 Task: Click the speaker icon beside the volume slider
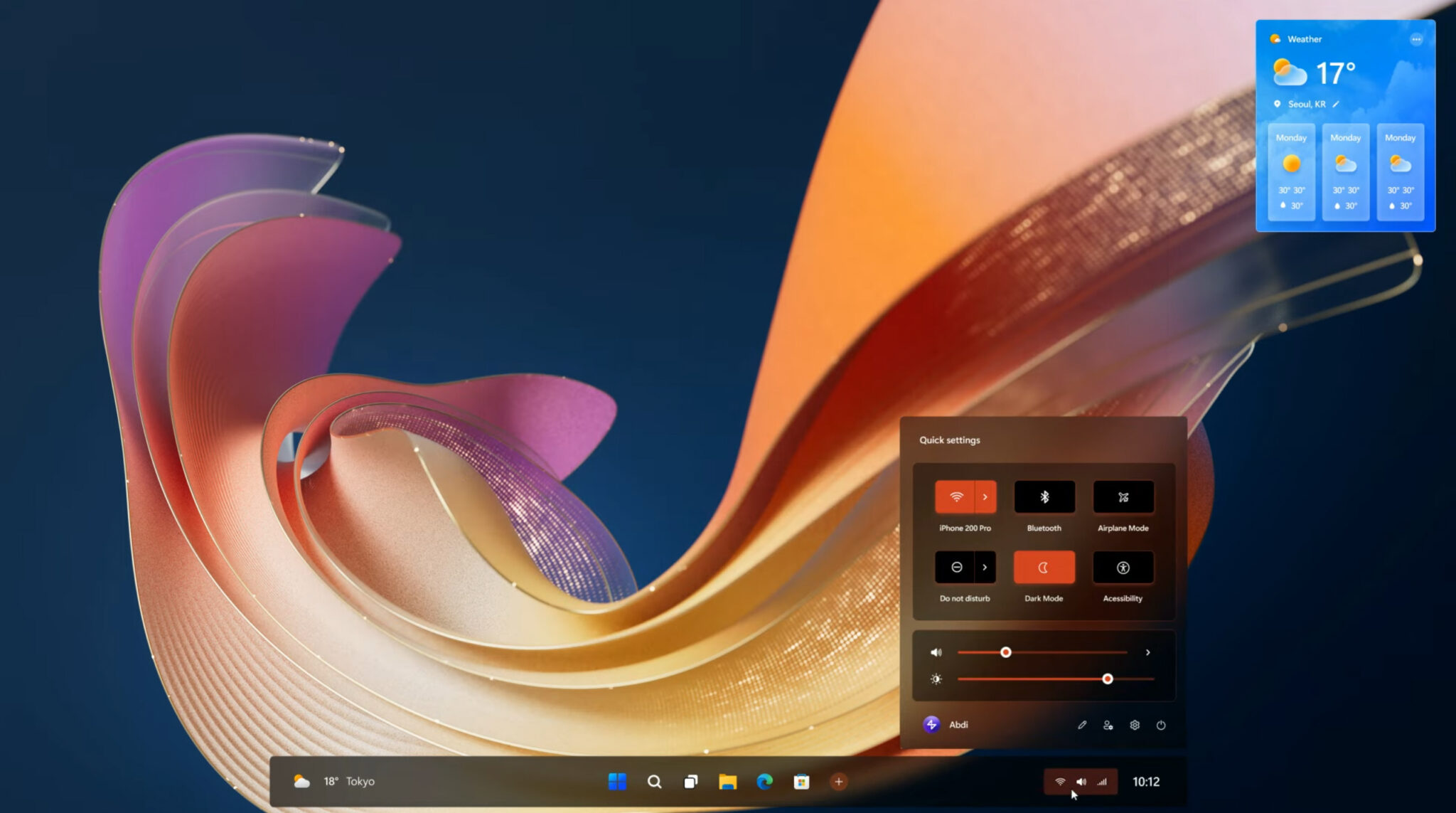tap(936, 652)
